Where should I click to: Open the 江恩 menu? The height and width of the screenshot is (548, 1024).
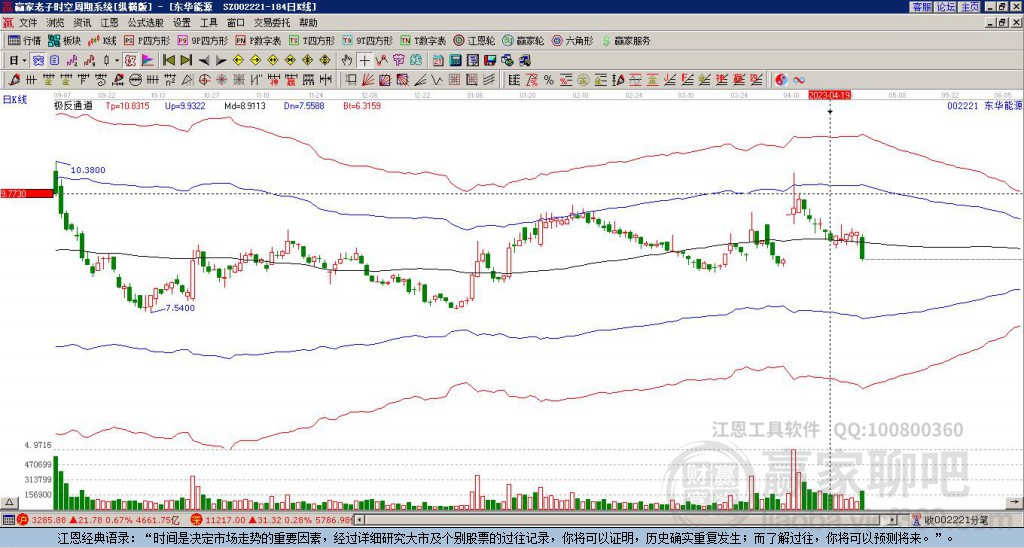coord(109,23)
